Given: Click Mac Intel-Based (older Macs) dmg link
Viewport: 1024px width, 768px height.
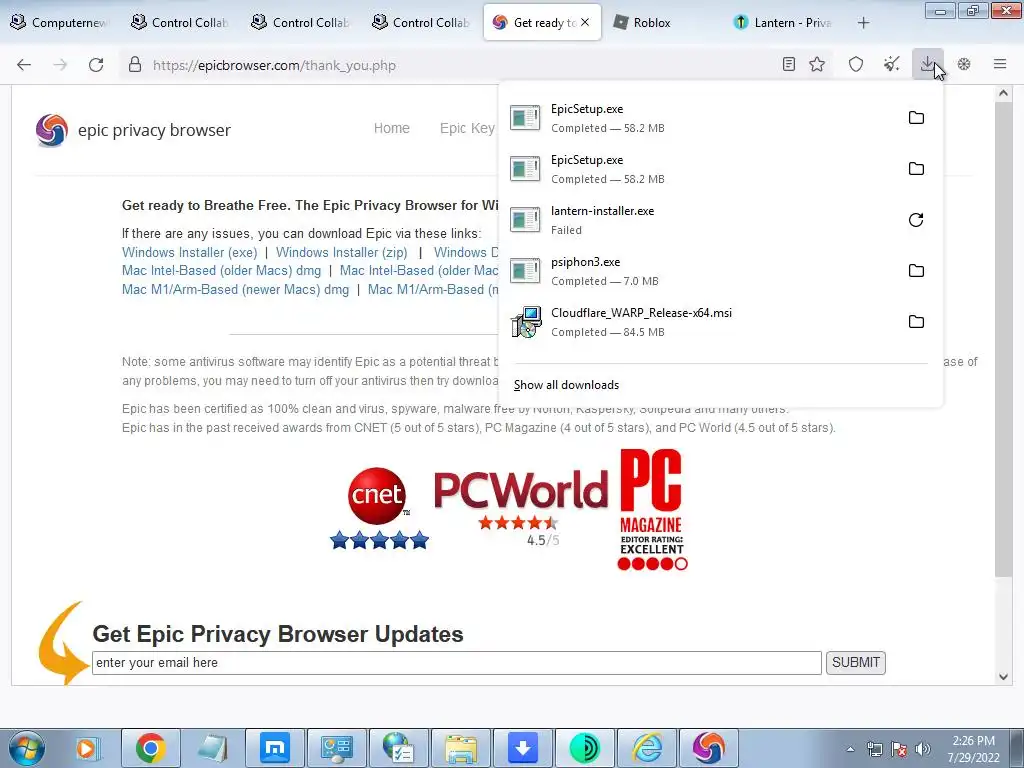Looking at the screenshot, I should point(221,270).
